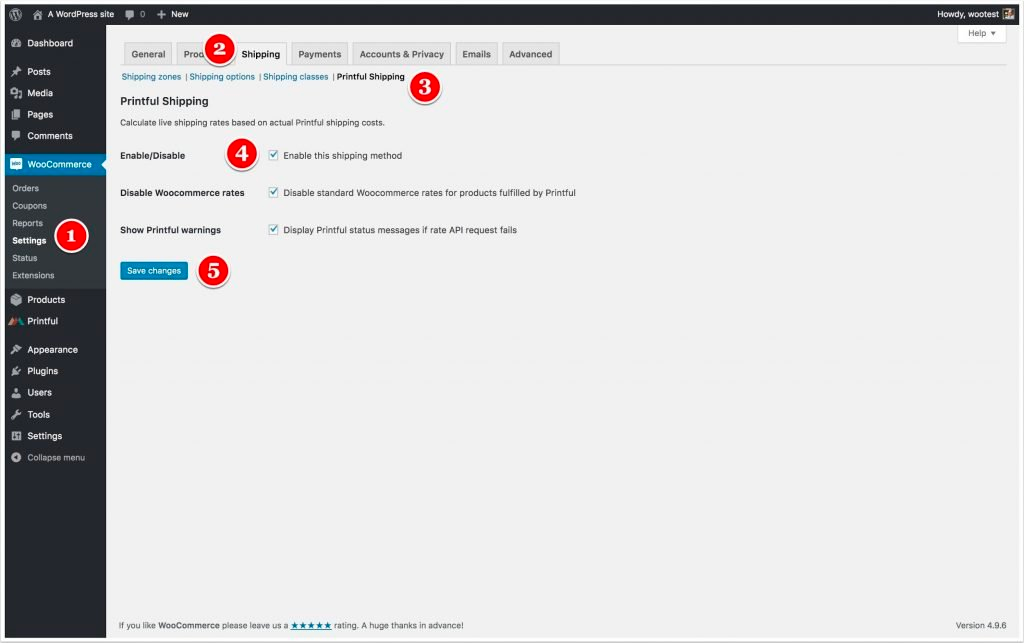Image resolution: width=1024 pixels, height=643 pixels.
Task: Open Reports under WooCommerce
Action: point(27,223)
